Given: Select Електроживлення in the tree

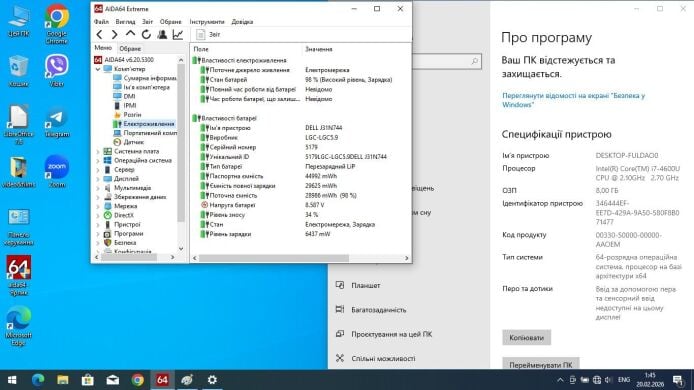Looking at the screenshot, I should point(144,124).
